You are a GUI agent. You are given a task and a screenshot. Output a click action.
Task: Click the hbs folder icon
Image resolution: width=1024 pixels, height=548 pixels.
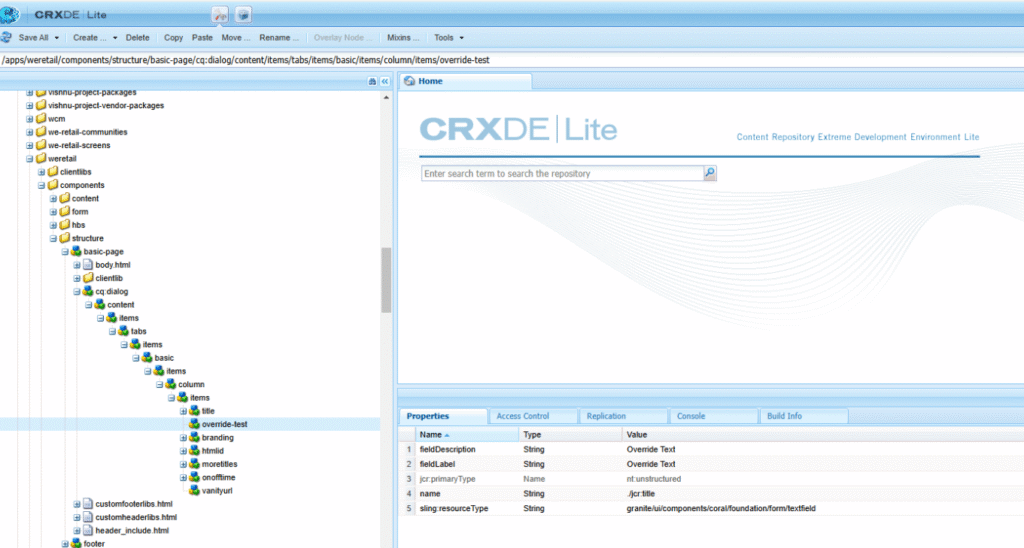pyautogui.click(x=64, y=225)
